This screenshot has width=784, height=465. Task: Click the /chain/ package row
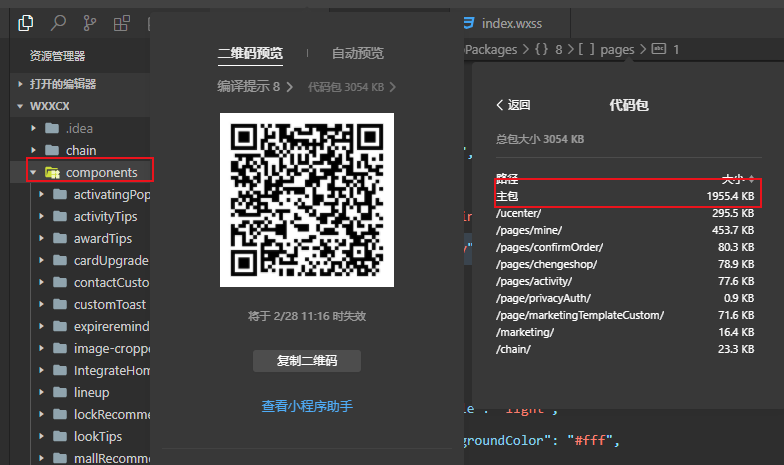pyautogui.click(x=625, y=349)
